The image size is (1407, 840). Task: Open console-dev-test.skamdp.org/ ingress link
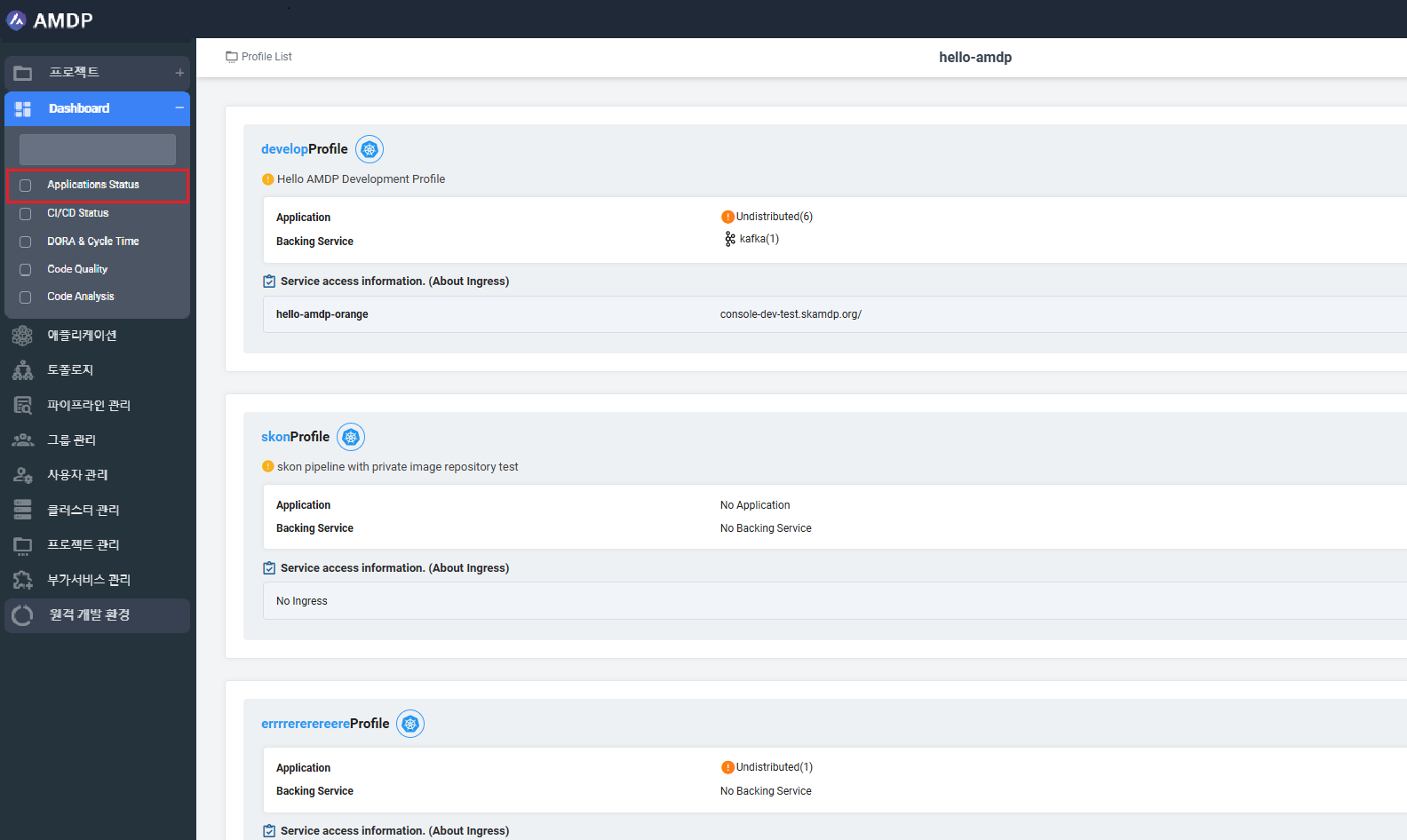tap(791, 314)
